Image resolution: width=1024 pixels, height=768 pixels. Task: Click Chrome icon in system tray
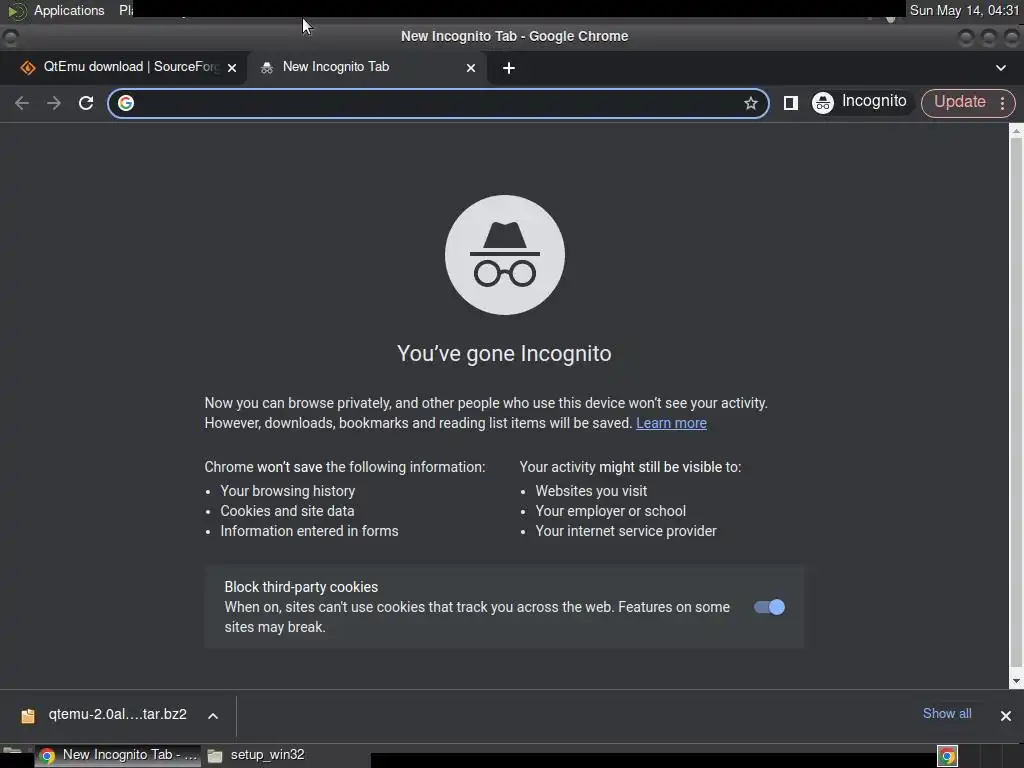[947, 756]
